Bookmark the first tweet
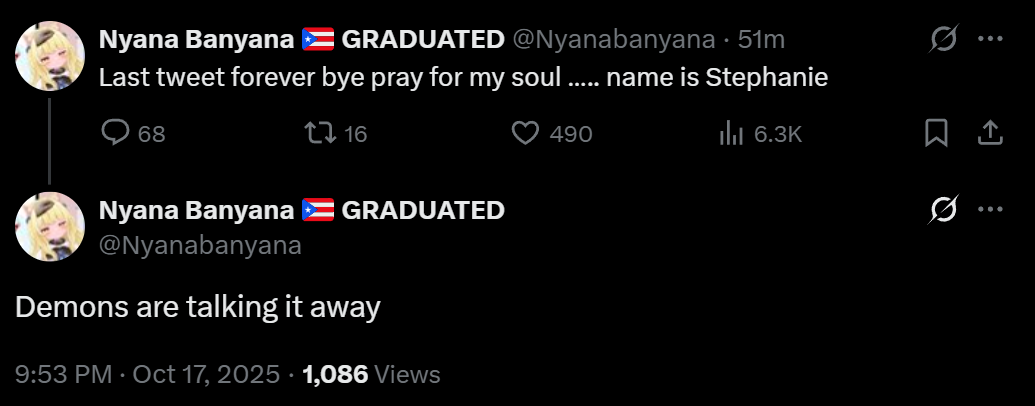This screenshot has height=406, width=1035. tap(936, 133)
